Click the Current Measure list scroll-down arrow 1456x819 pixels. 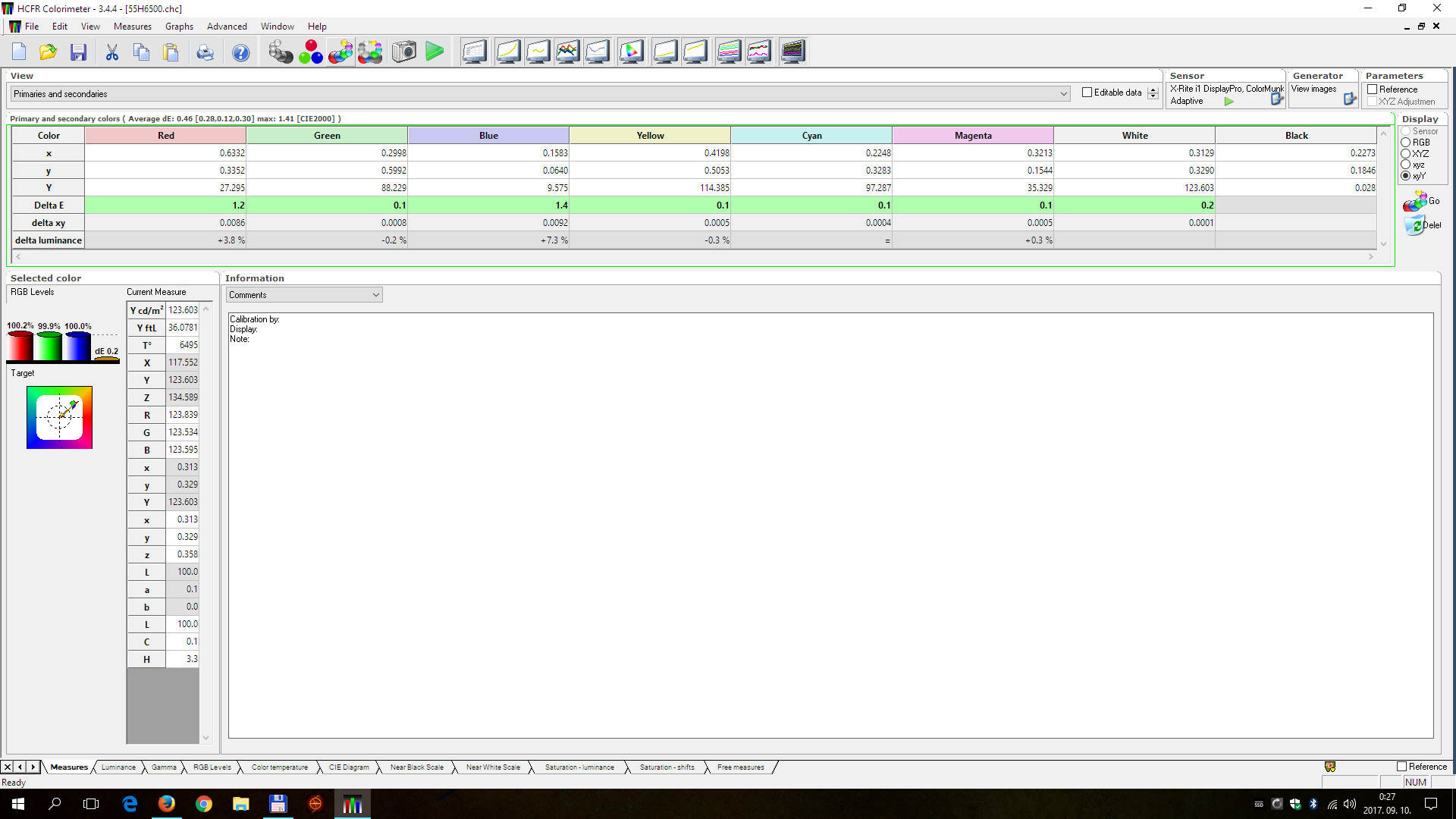[206, 738]
